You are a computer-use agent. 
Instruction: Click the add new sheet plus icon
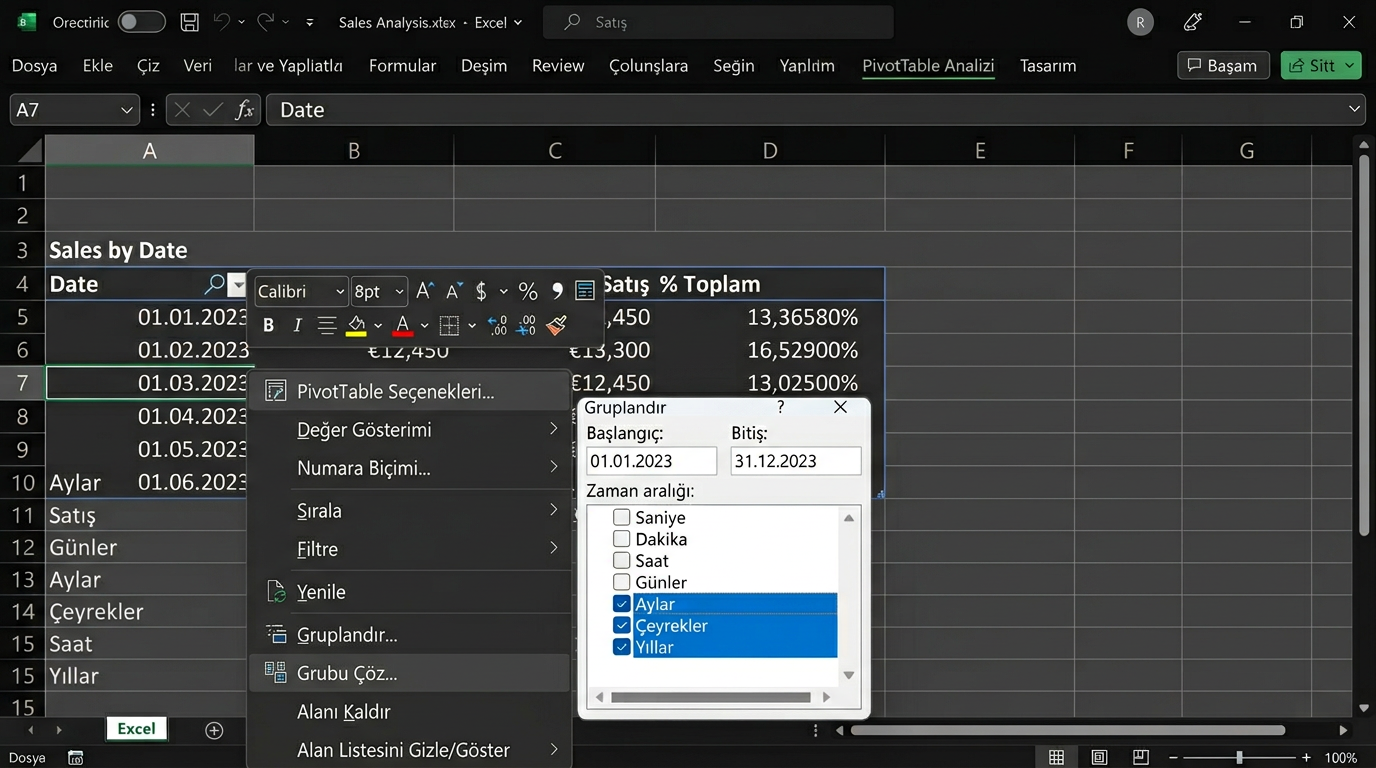(214, 730)
